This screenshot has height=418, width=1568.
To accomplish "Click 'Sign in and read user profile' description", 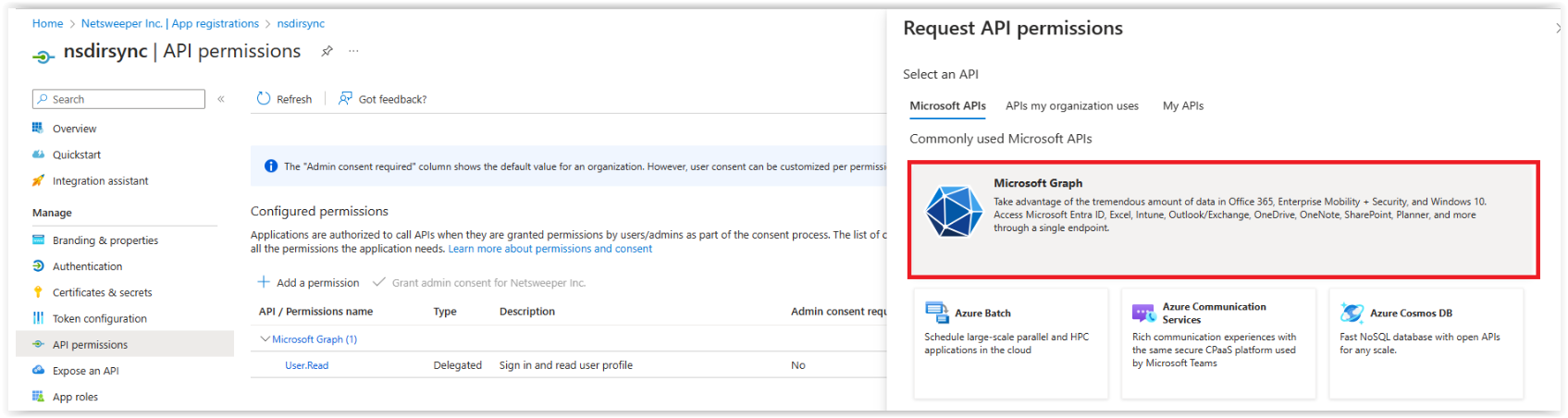I will tap(566, 365).
